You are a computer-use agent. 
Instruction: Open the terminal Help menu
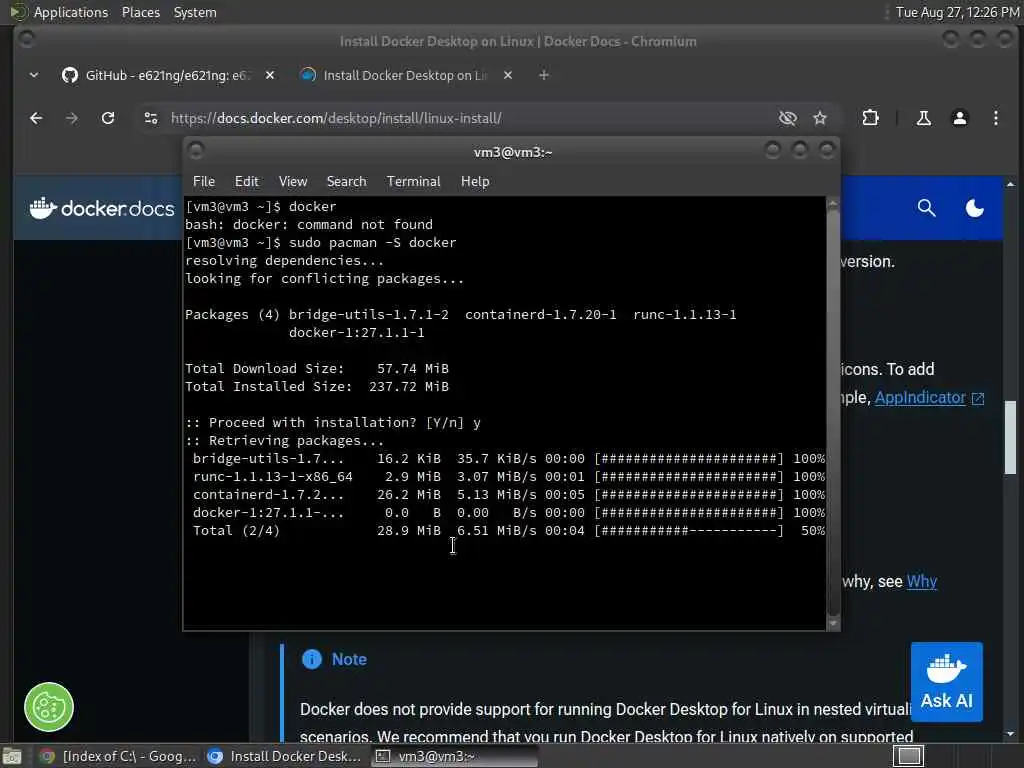[475, 182]
